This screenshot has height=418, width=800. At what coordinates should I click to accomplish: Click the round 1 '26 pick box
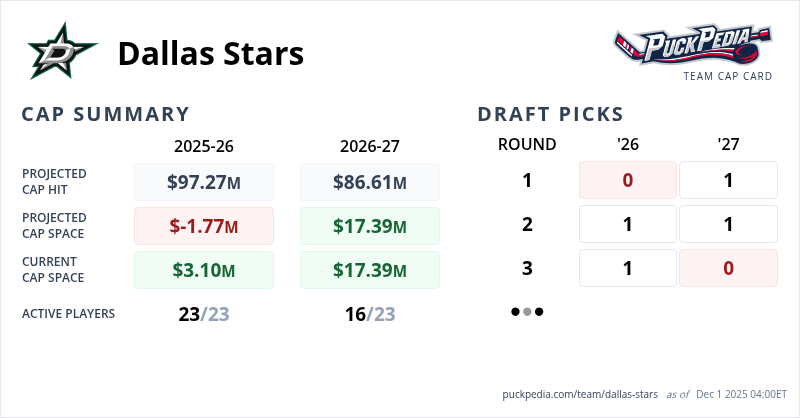coord(628,180)
